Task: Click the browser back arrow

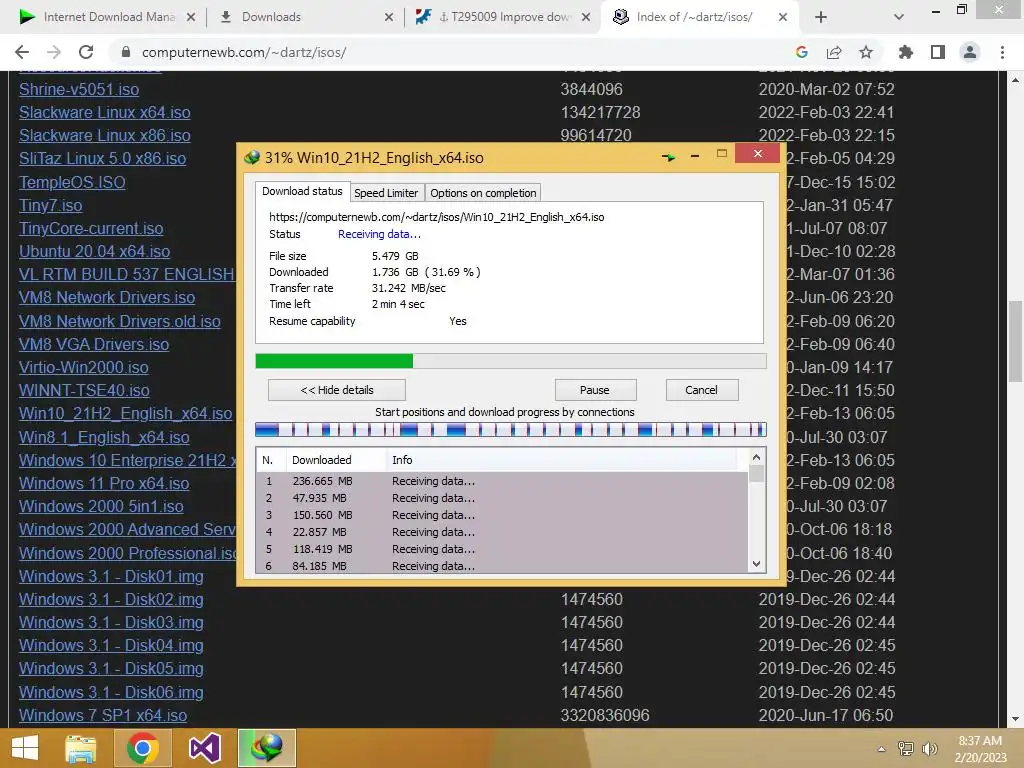Action: point(22,52)
